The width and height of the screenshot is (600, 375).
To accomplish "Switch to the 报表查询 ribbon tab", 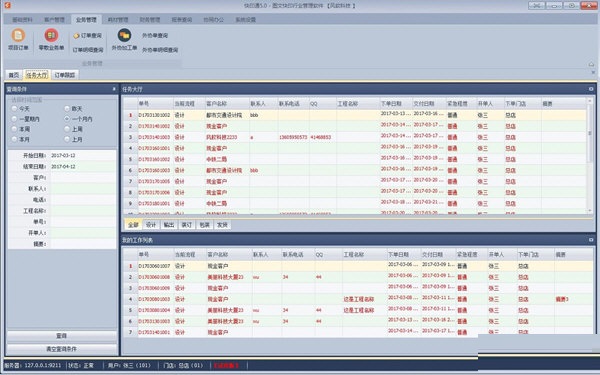I will (181, 20).
